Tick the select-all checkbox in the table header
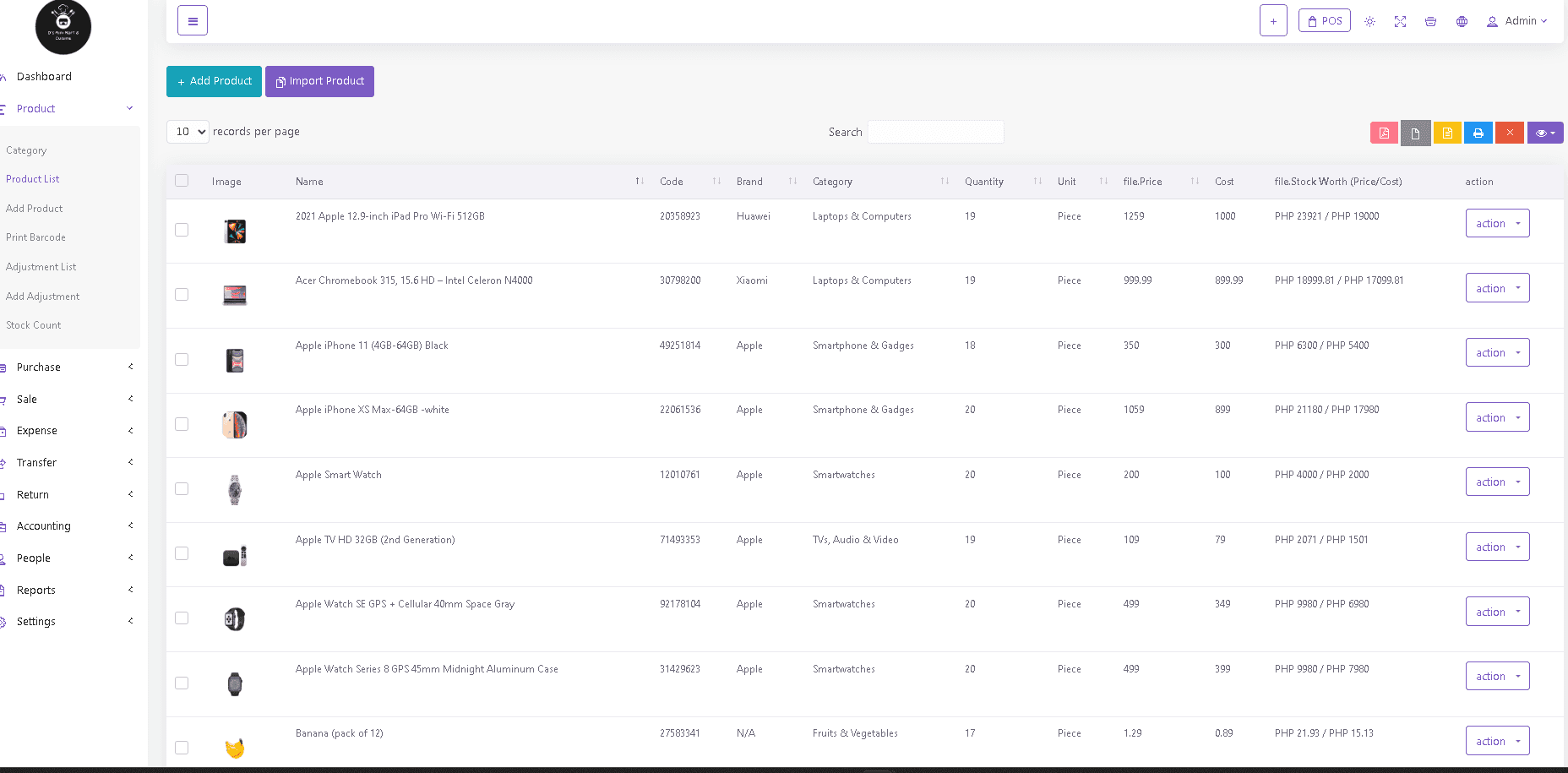 [182, 181]
